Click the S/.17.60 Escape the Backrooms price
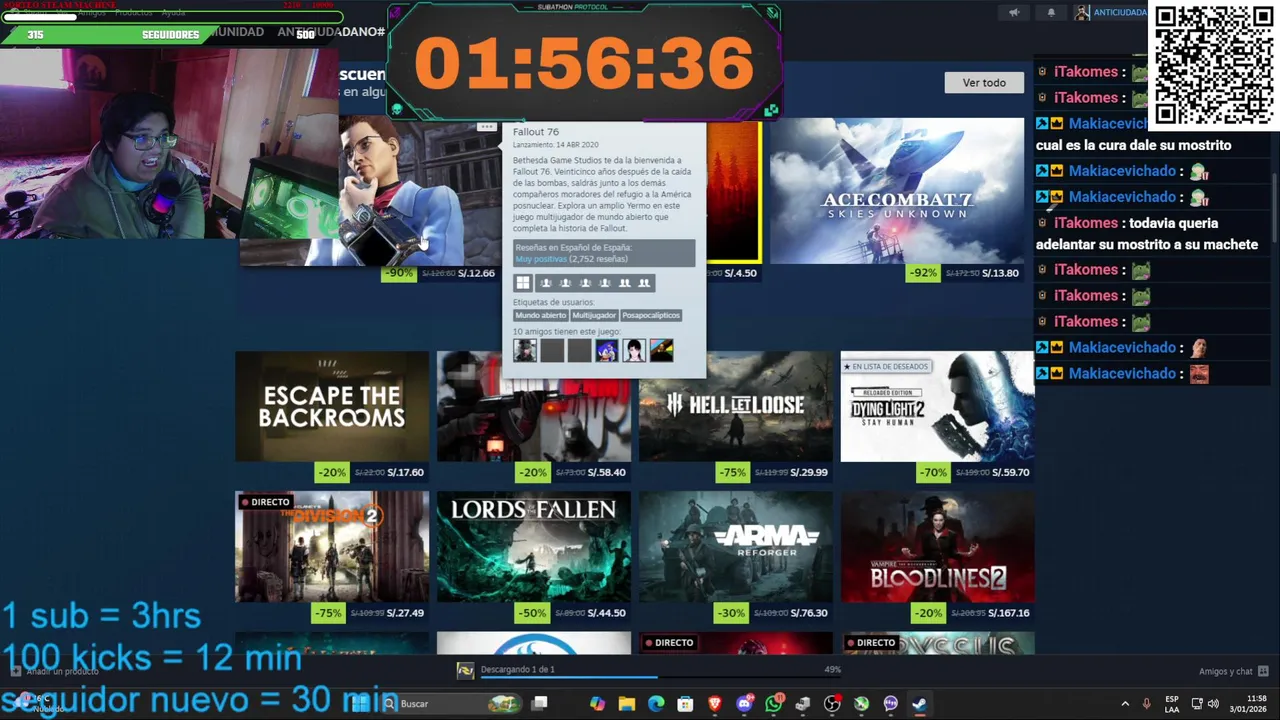The image size is (1280, 720). pos(406,472)
